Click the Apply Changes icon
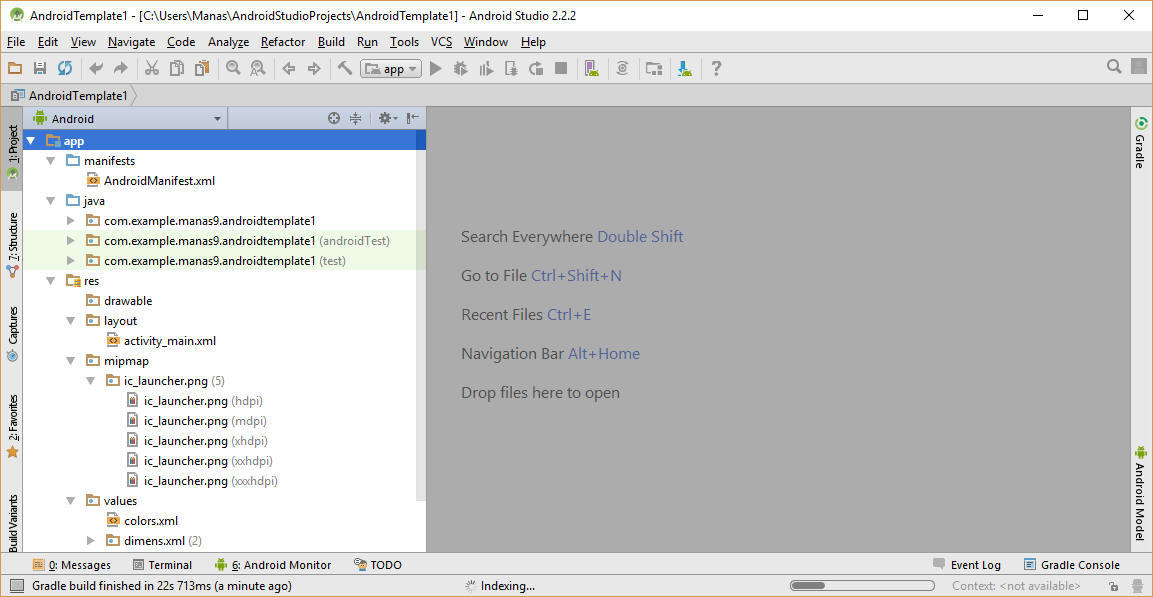1153x597 pixels. (536, 68)
